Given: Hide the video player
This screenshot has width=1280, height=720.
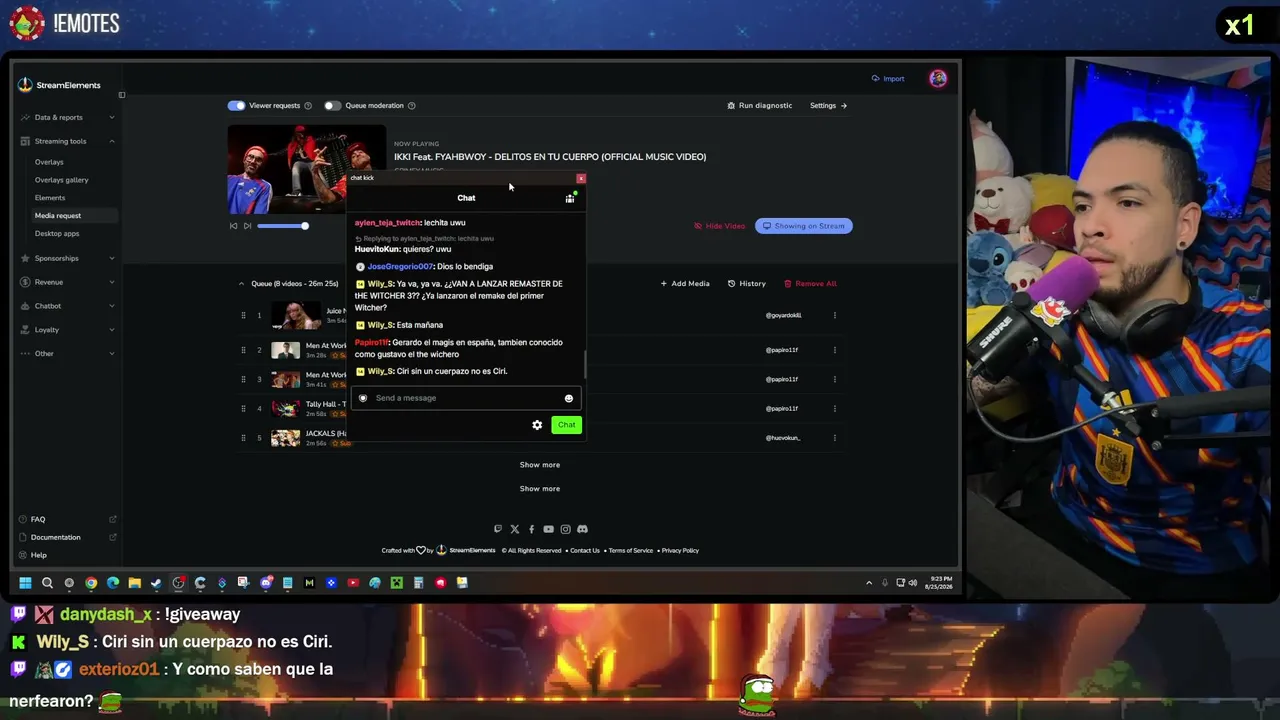Looking at the screenshot, I should [720, 226].
